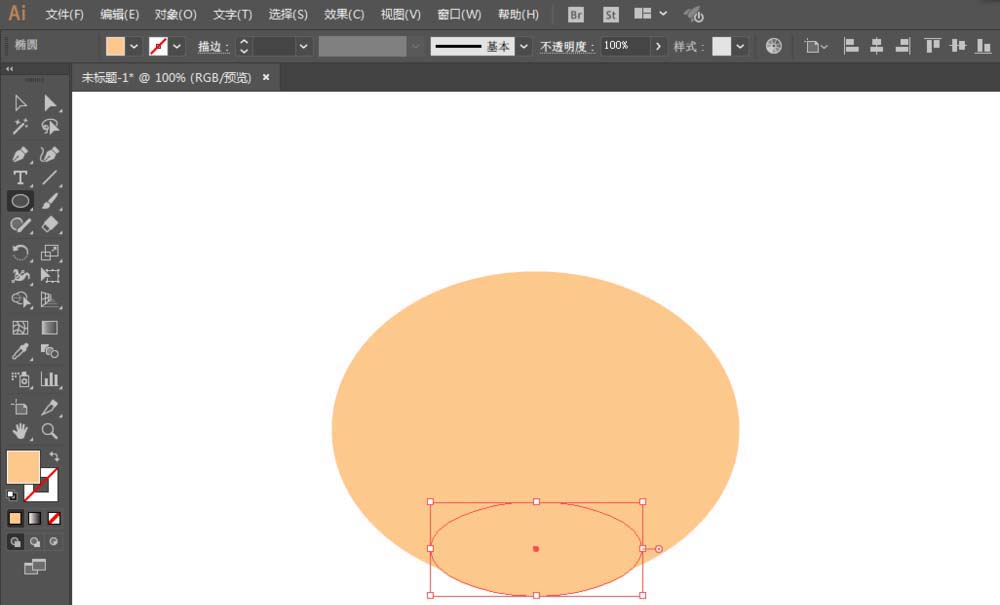This screenshot has height=605, width=1000.
Task: Select the Magic Wand tool
Action: [20, 127]
